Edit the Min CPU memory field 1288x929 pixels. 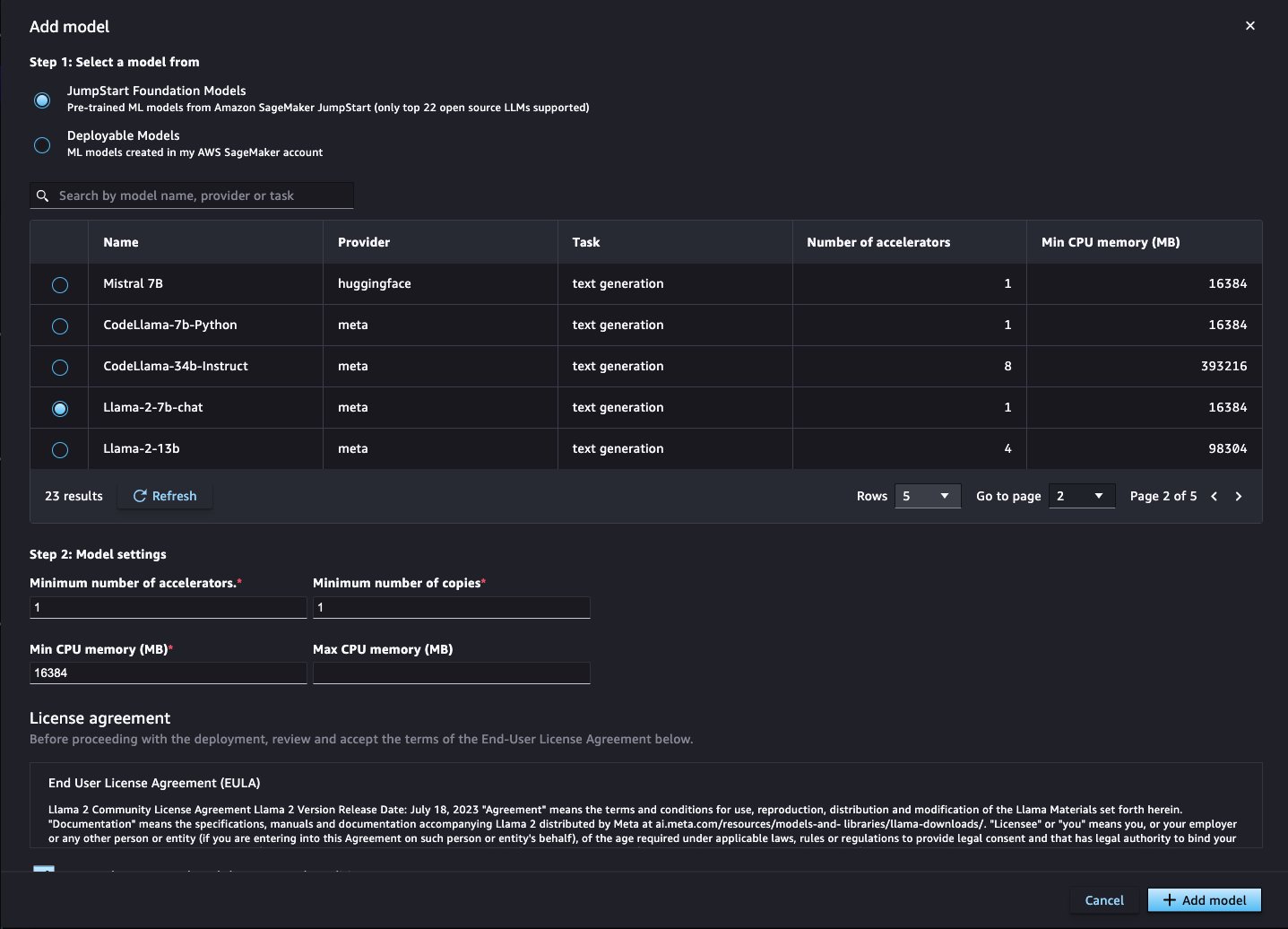169,673
